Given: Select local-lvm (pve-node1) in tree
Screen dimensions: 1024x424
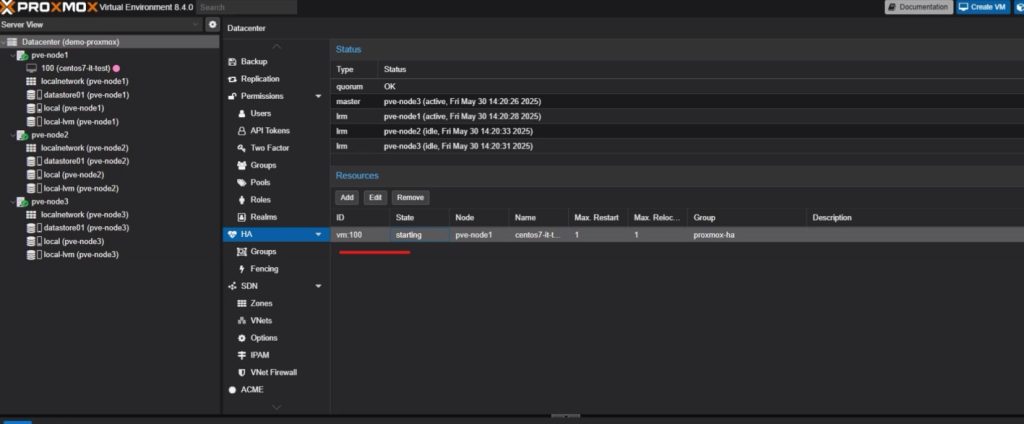Looking at the screenshot, I should point(81,122).
